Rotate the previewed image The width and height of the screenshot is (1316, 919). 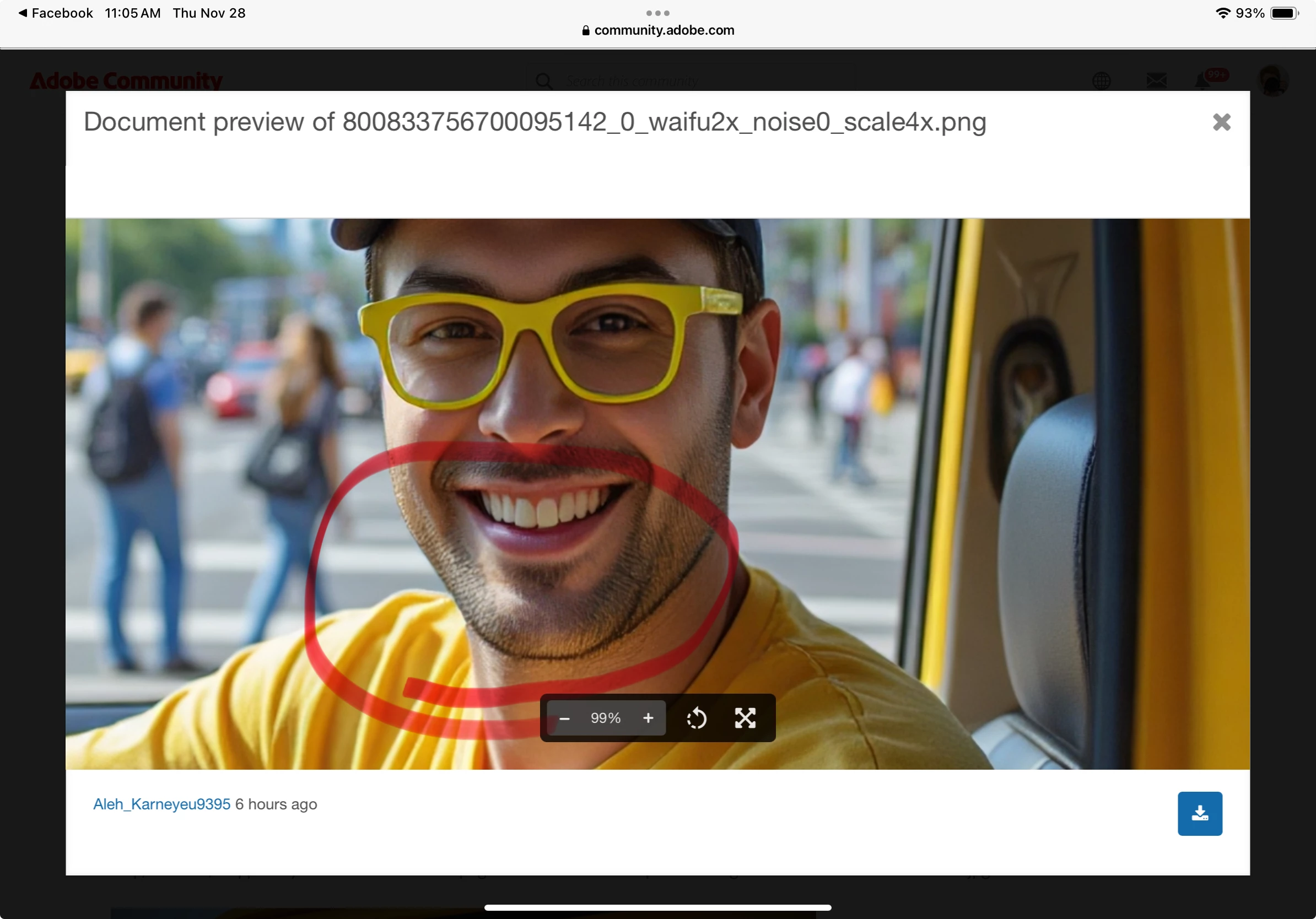tap(697, 718)
